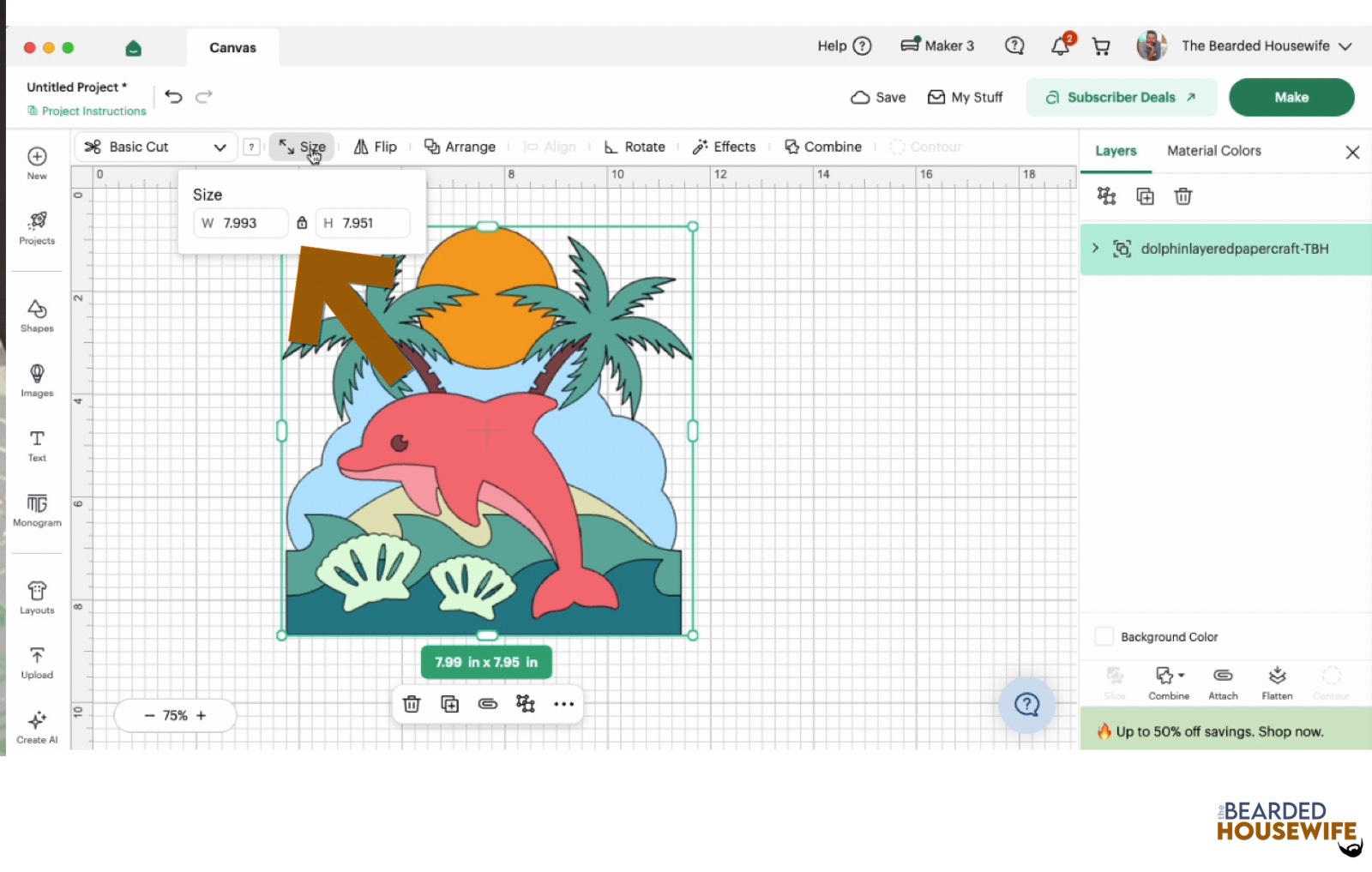This screenshot has width=1372, height=872.
Task: Open the Shapes tool
Action: (x=37, y=316)
